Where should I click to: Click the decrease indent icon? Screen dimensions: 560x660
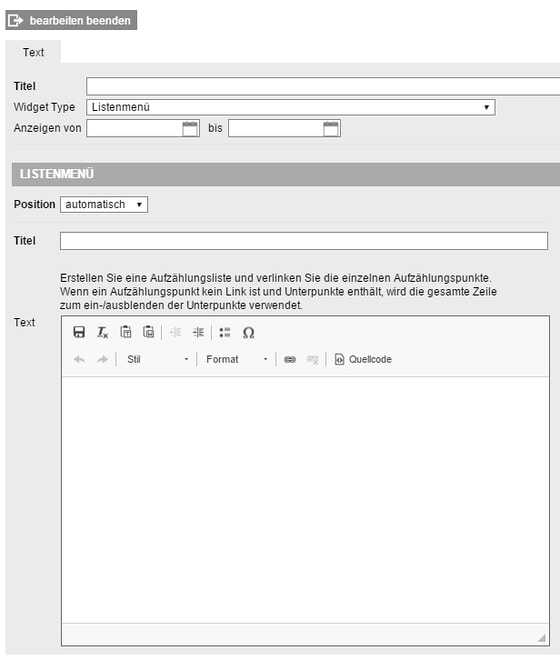click(x=176, y=333)
